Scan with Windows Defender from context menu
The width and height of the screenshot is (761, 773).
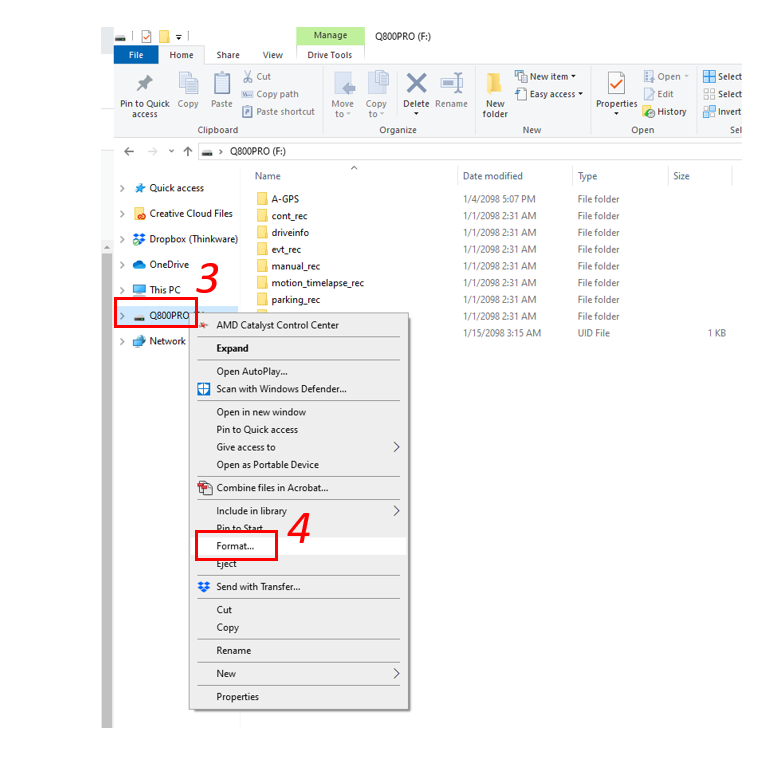281,389
